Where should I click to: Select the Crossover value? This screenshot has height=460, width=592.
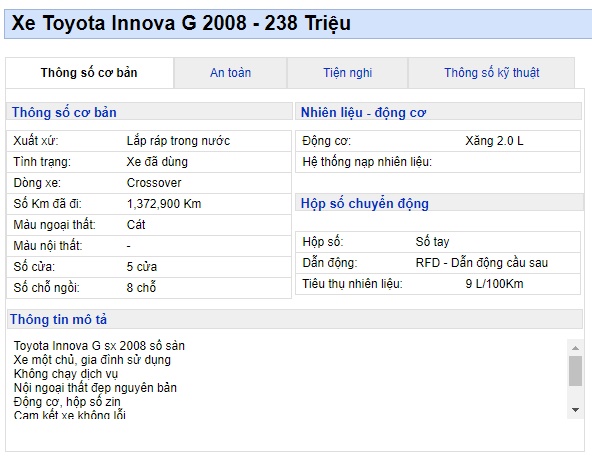tap(154, 183)
